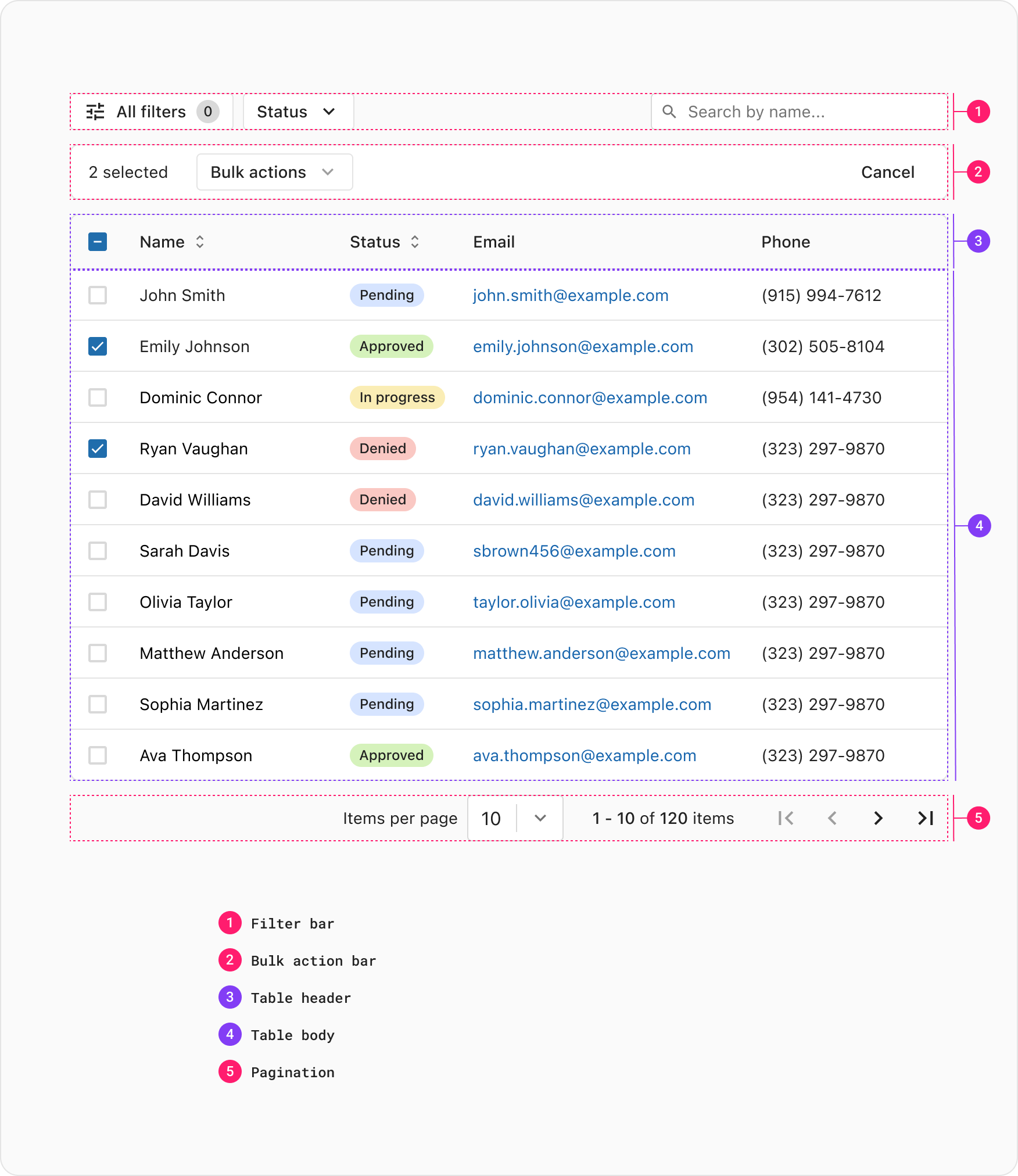Click the filter count badge showing 0

click(x=207, y=112)
